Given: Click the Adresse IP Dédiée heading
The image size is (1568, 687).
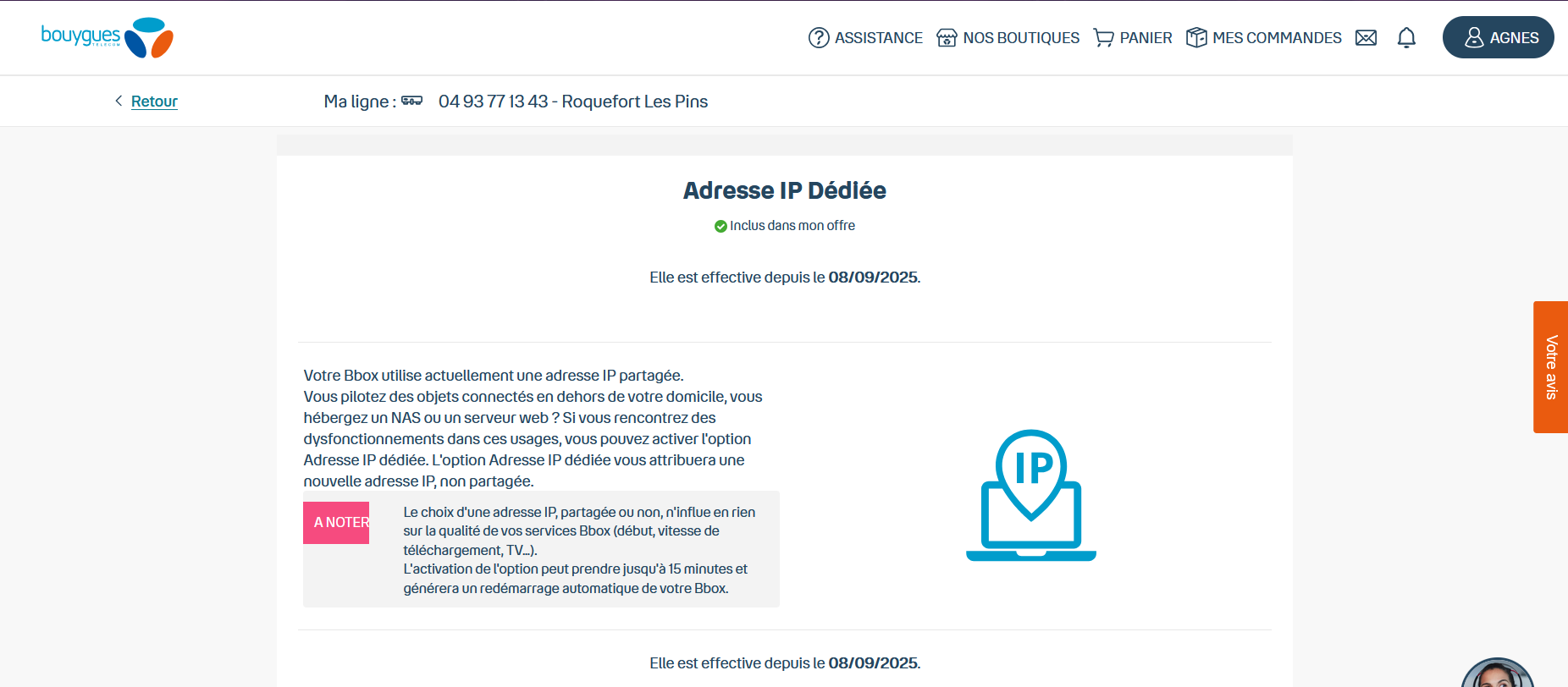Looking at the screenshot, I should (x=784, y=190).
